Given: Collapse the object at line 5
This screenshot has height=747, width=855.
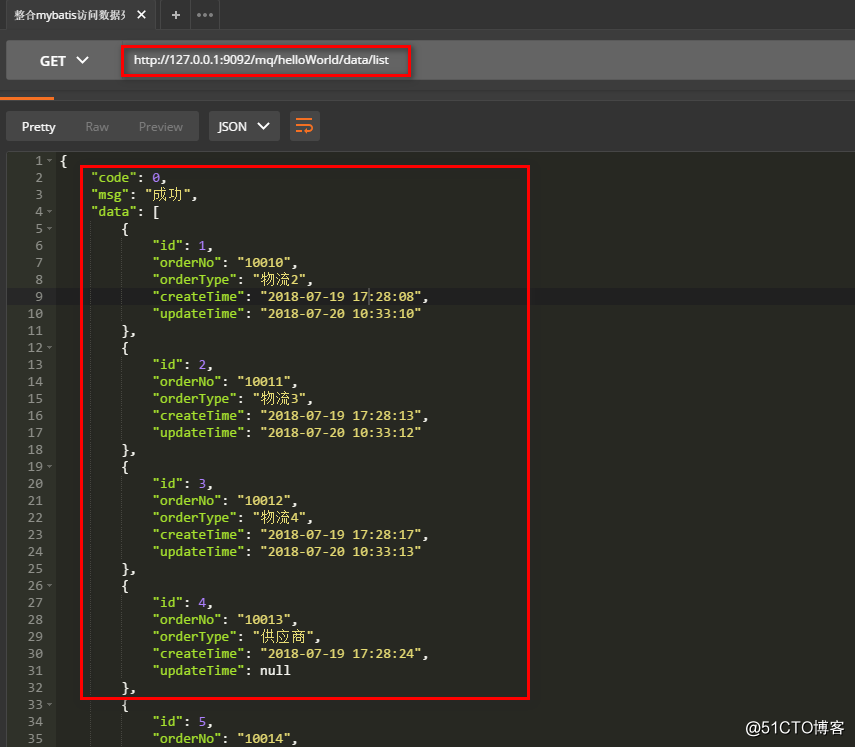Looking at the screenshot, I should point(50,228).
